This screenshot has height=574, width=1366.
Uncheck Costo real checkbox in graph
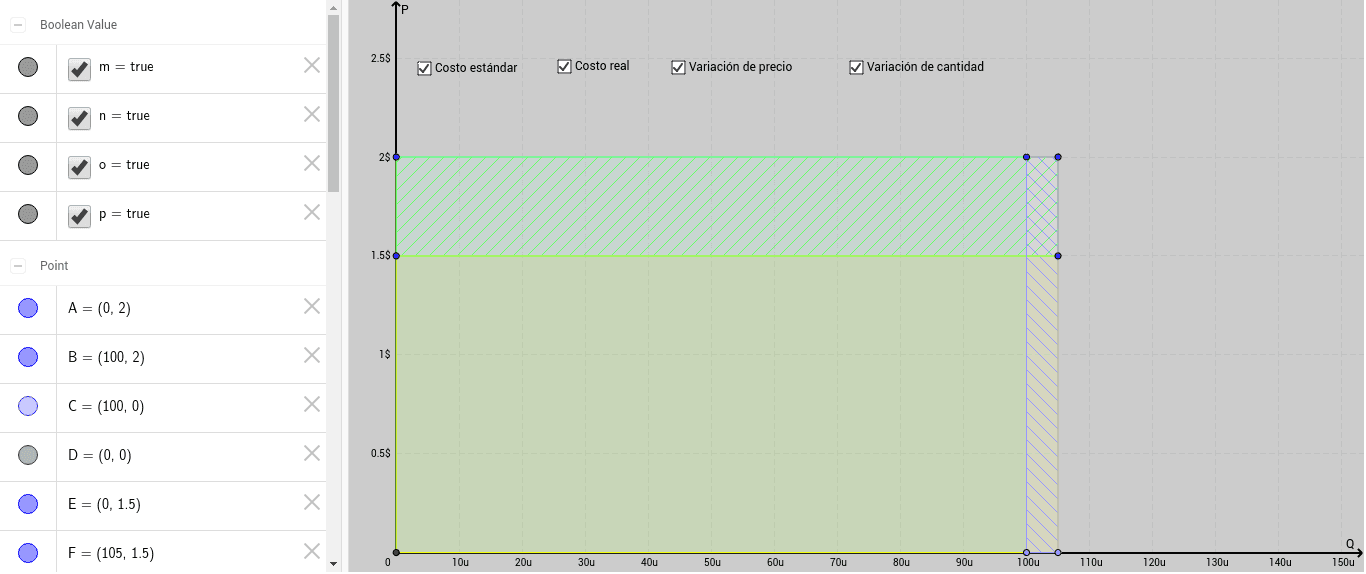pos(564,67)
